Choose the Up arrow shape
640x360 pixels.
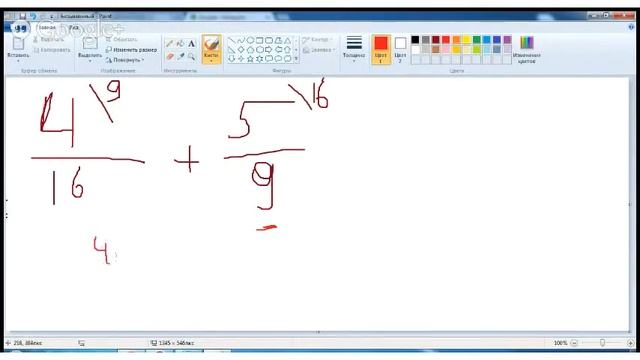pos(288,49)
